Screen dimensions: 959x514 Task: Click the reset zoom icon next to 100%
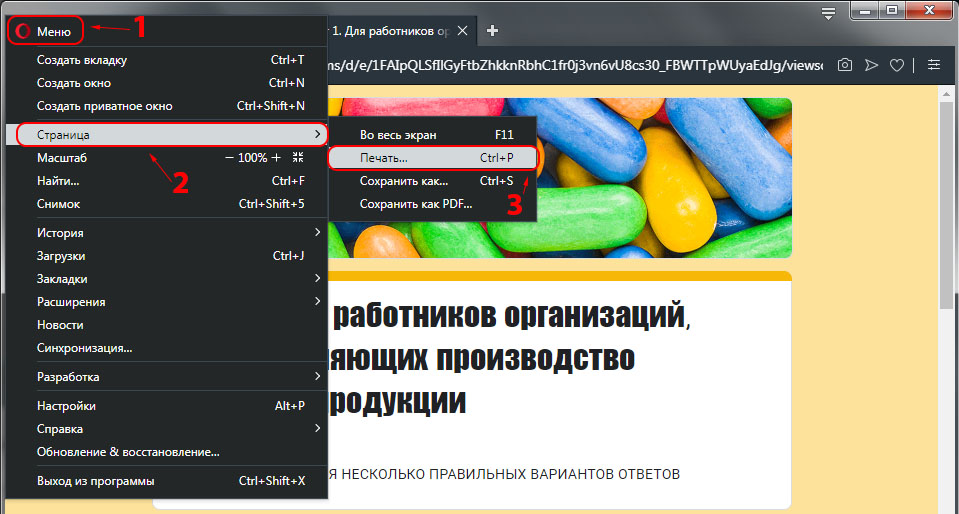click(297, 158)
